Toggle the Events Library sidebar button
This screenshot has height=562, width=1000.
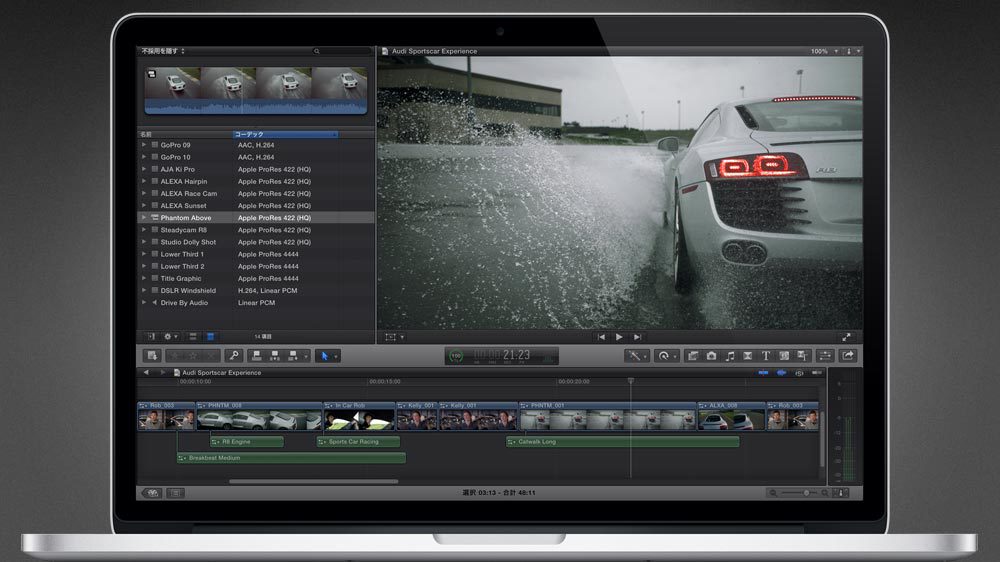pos(151,336)
